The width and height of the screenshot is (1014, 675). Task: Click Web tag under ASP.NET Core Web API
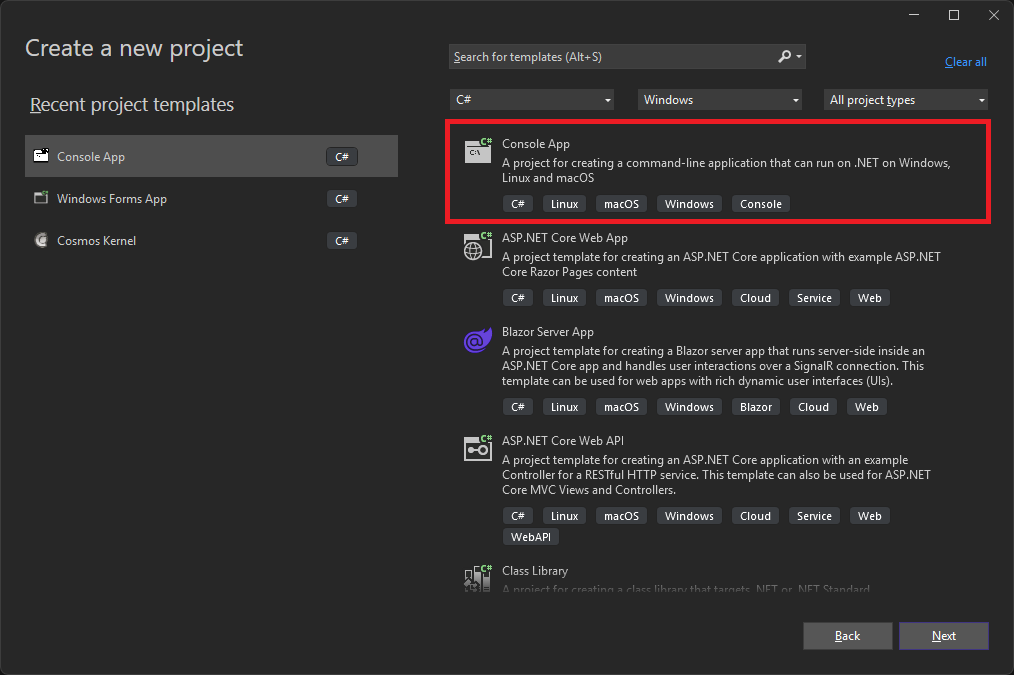coord(870,516)
